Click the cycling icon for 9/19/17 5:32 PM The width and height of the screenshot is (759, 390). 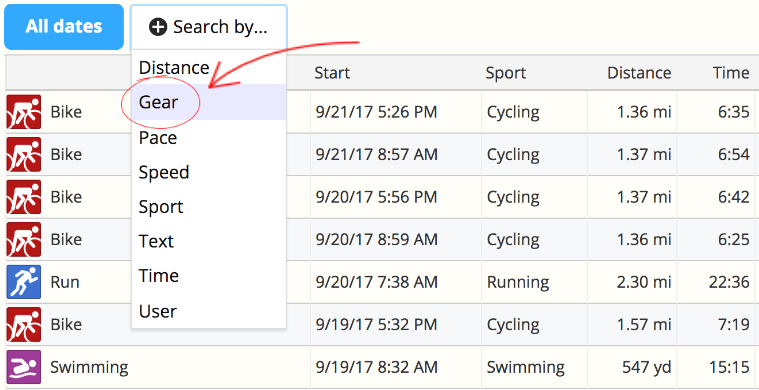click(x=24, y=324)
